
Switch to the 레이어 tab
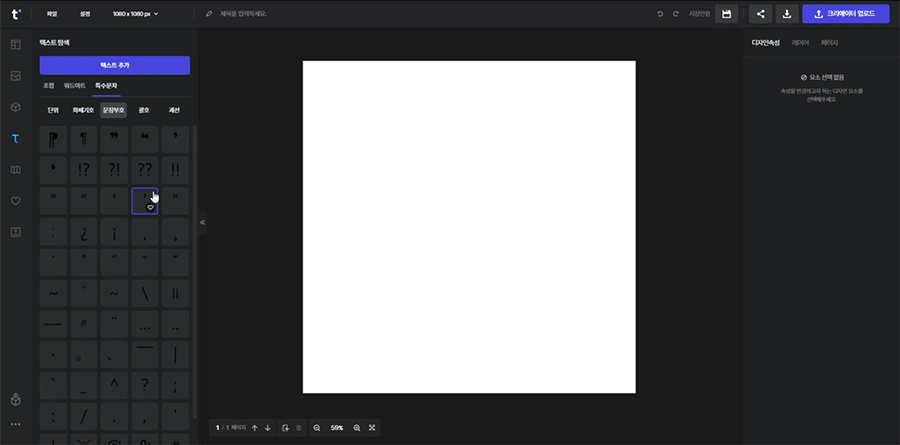800,43
